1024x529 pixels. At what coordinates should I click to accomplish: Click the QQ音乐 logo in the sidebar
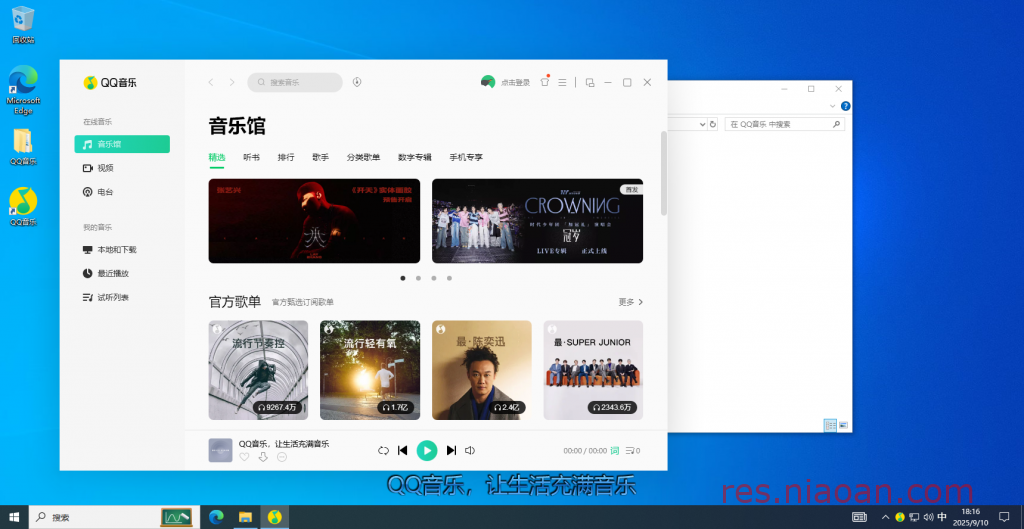[110, 83]
